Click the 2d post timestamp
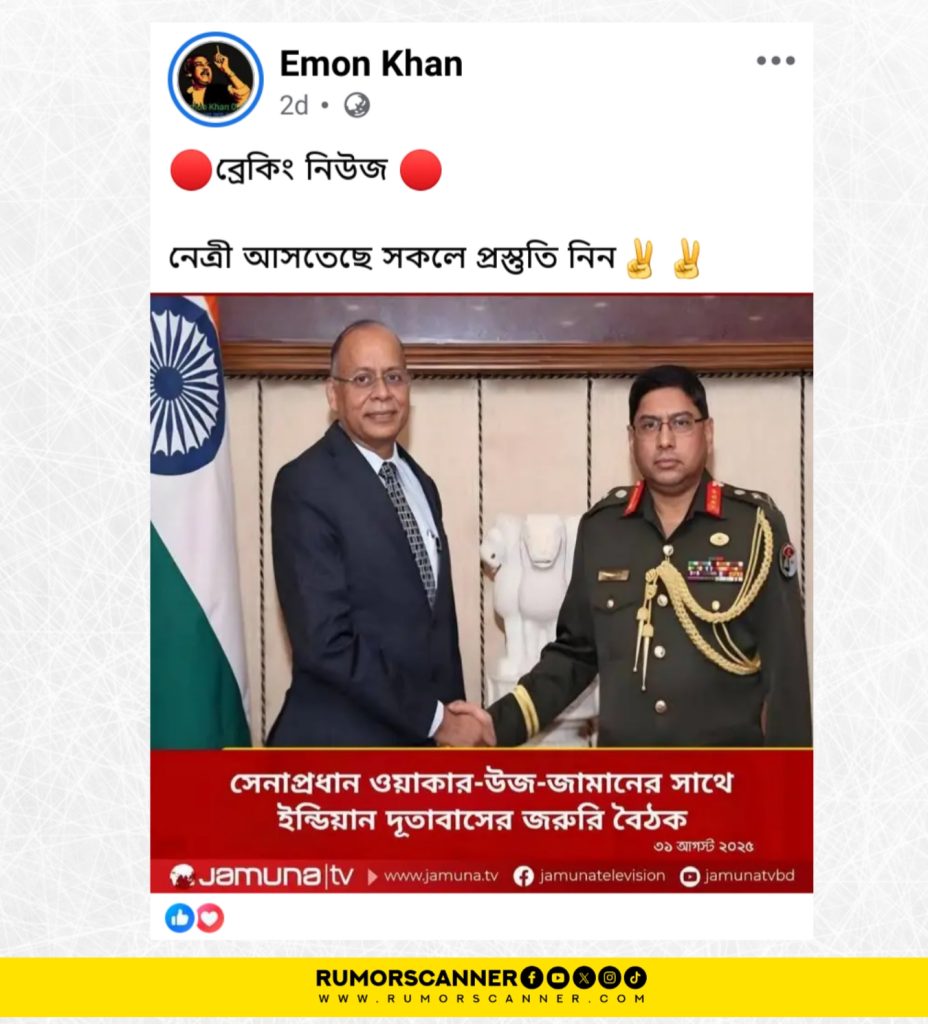Screen dimensions: 928x1024 pyautogui.click(x=294, y=105)
